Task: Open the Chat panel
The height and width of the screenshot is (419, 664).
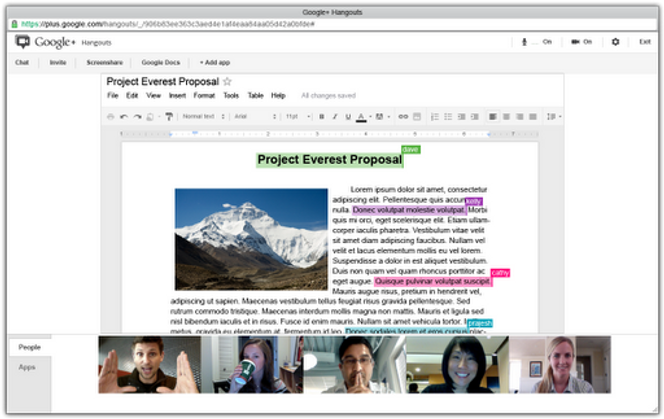Action: tap(22, 63)
